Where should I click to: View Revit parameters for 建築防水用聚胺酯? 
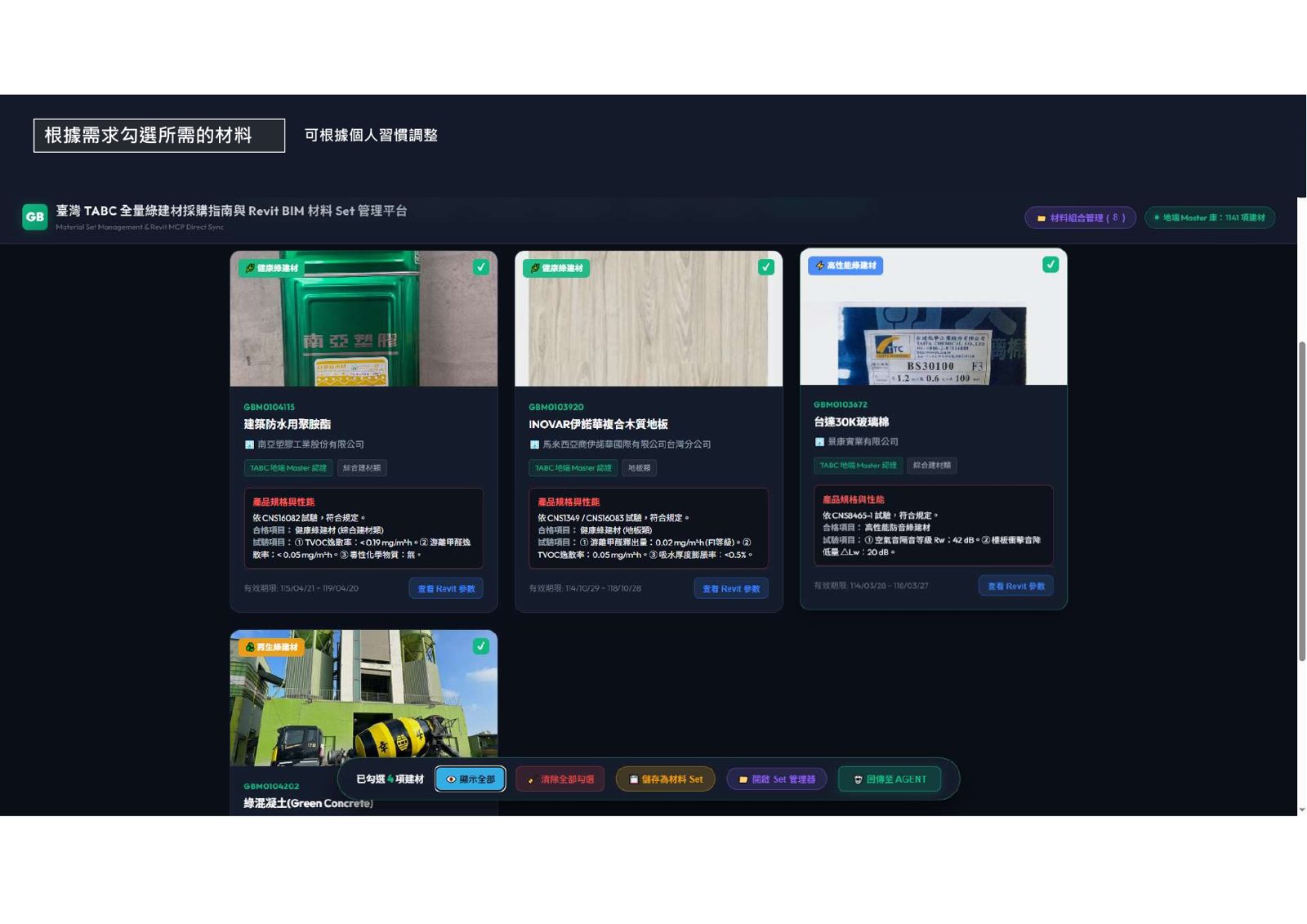click(x=446, y=588)
